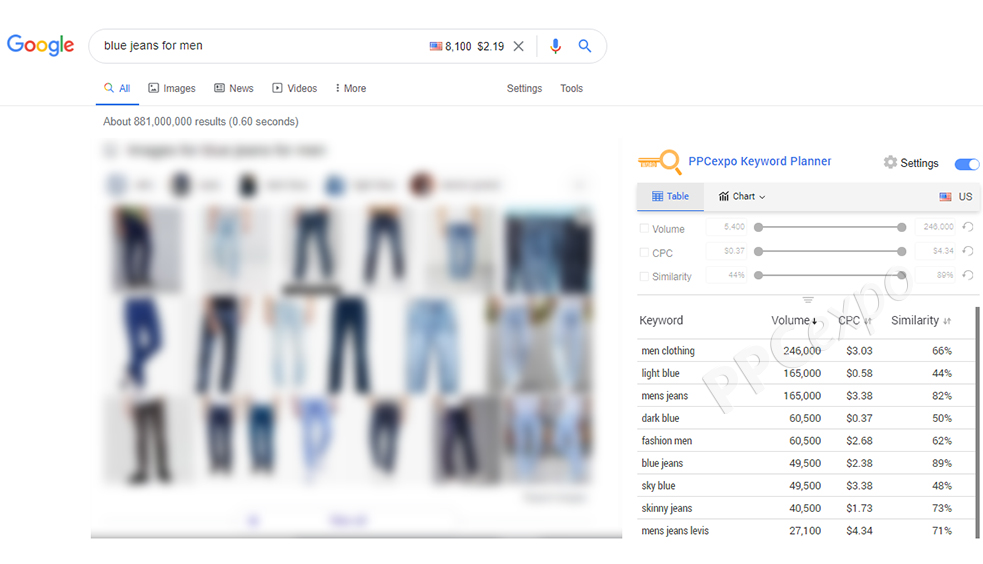Open the Chart dropdown

click(x=742, y=196)
